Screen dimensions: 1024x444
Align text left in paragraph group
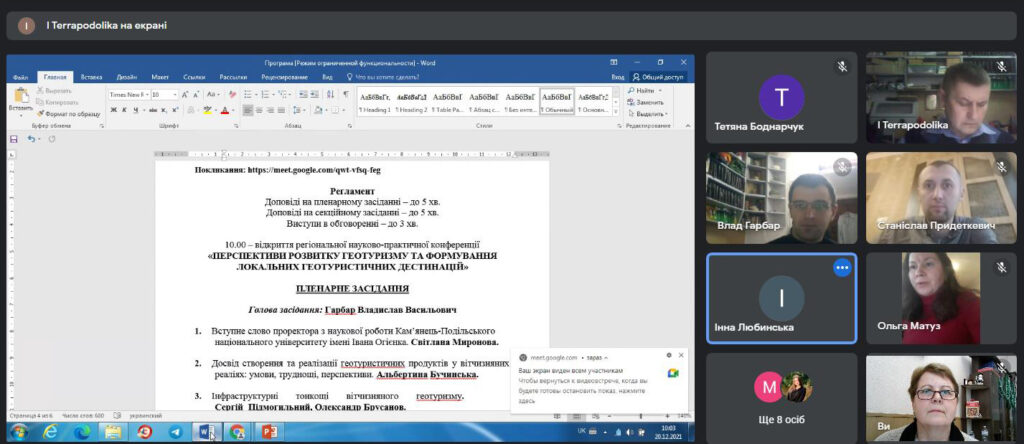coord(248,110)
